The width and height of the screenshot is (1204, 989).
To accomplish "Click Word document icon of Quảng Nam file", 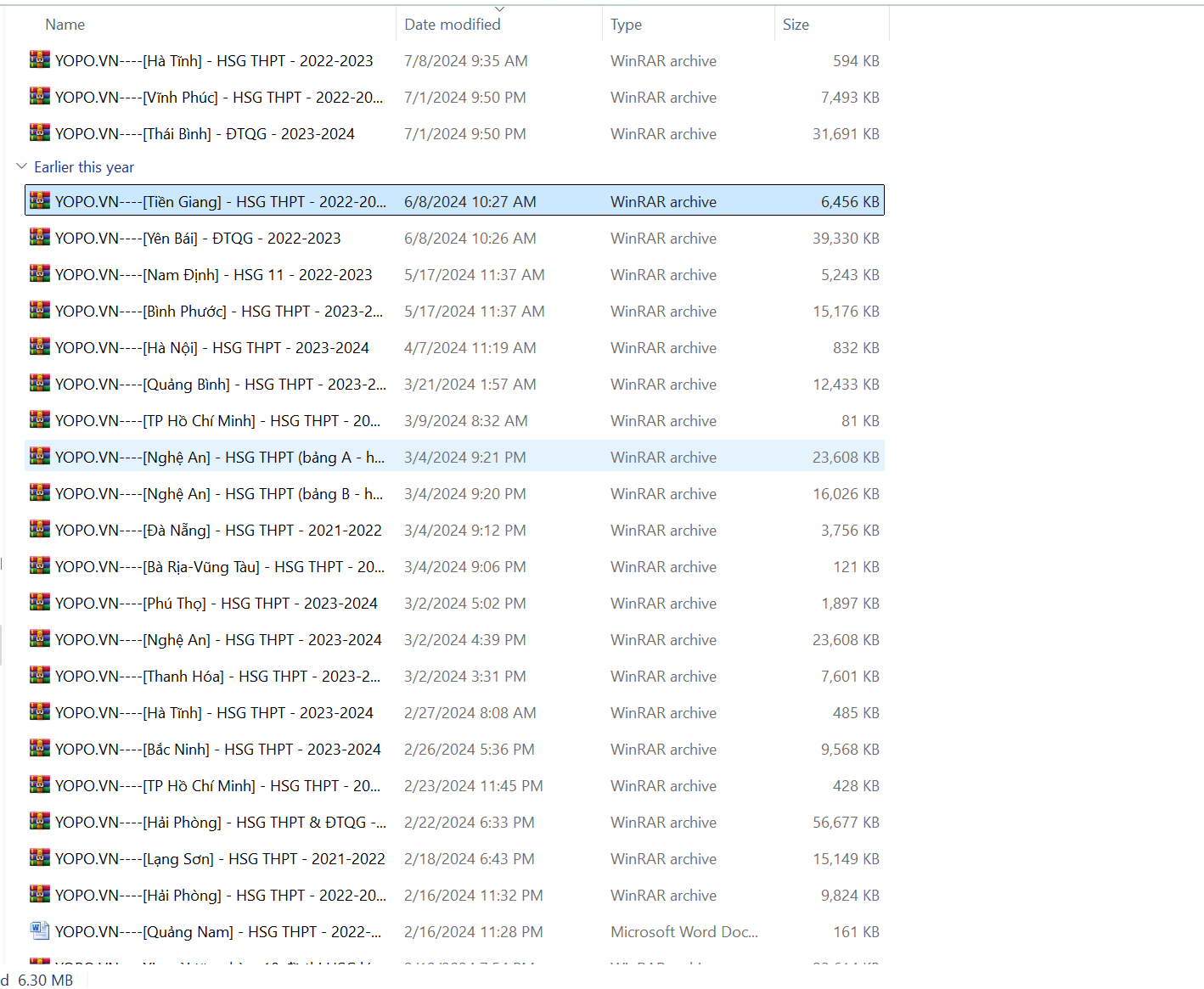I will point(40,930).
